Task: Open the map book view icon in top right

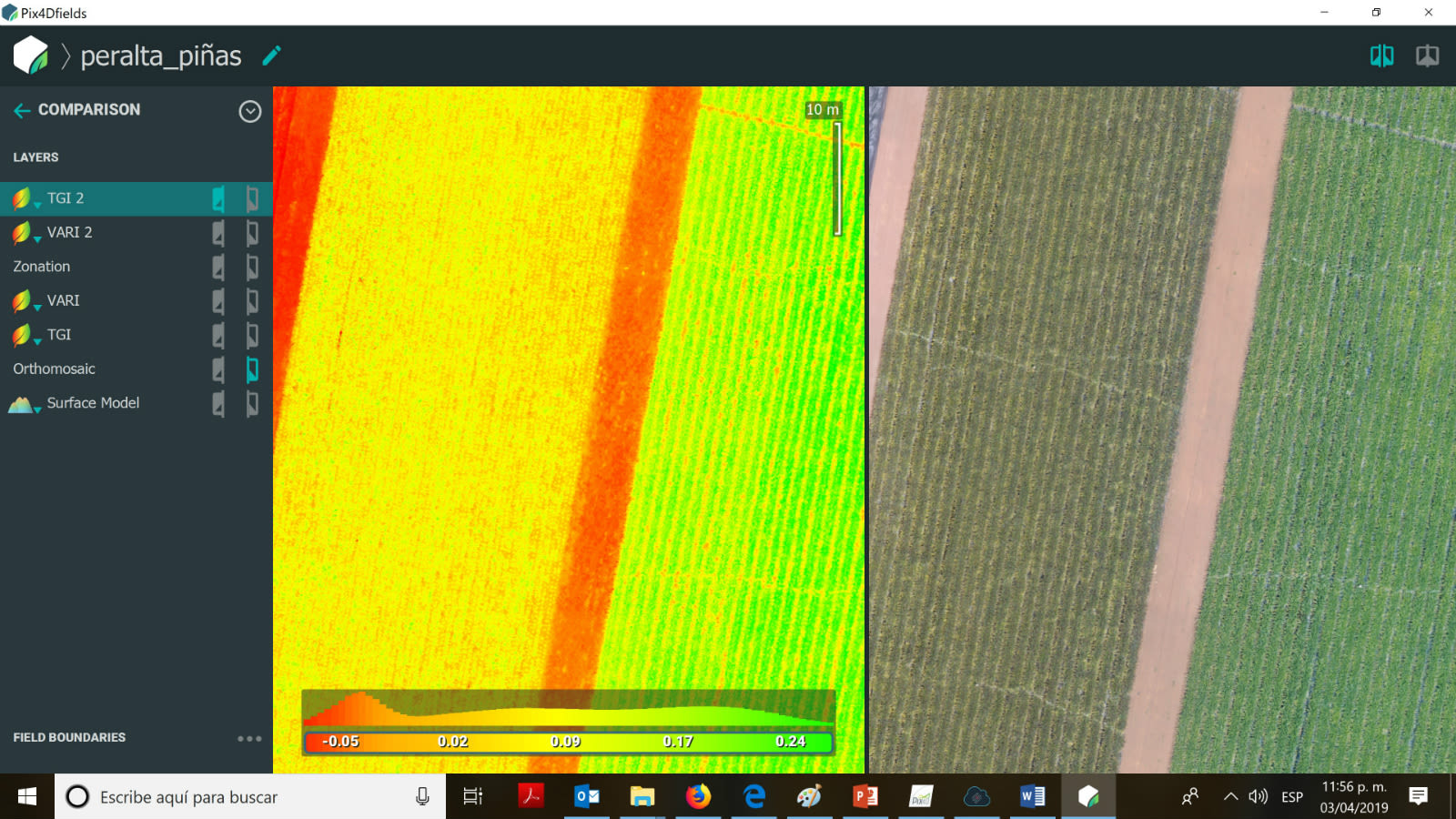Action: [x=1426, y=56]
